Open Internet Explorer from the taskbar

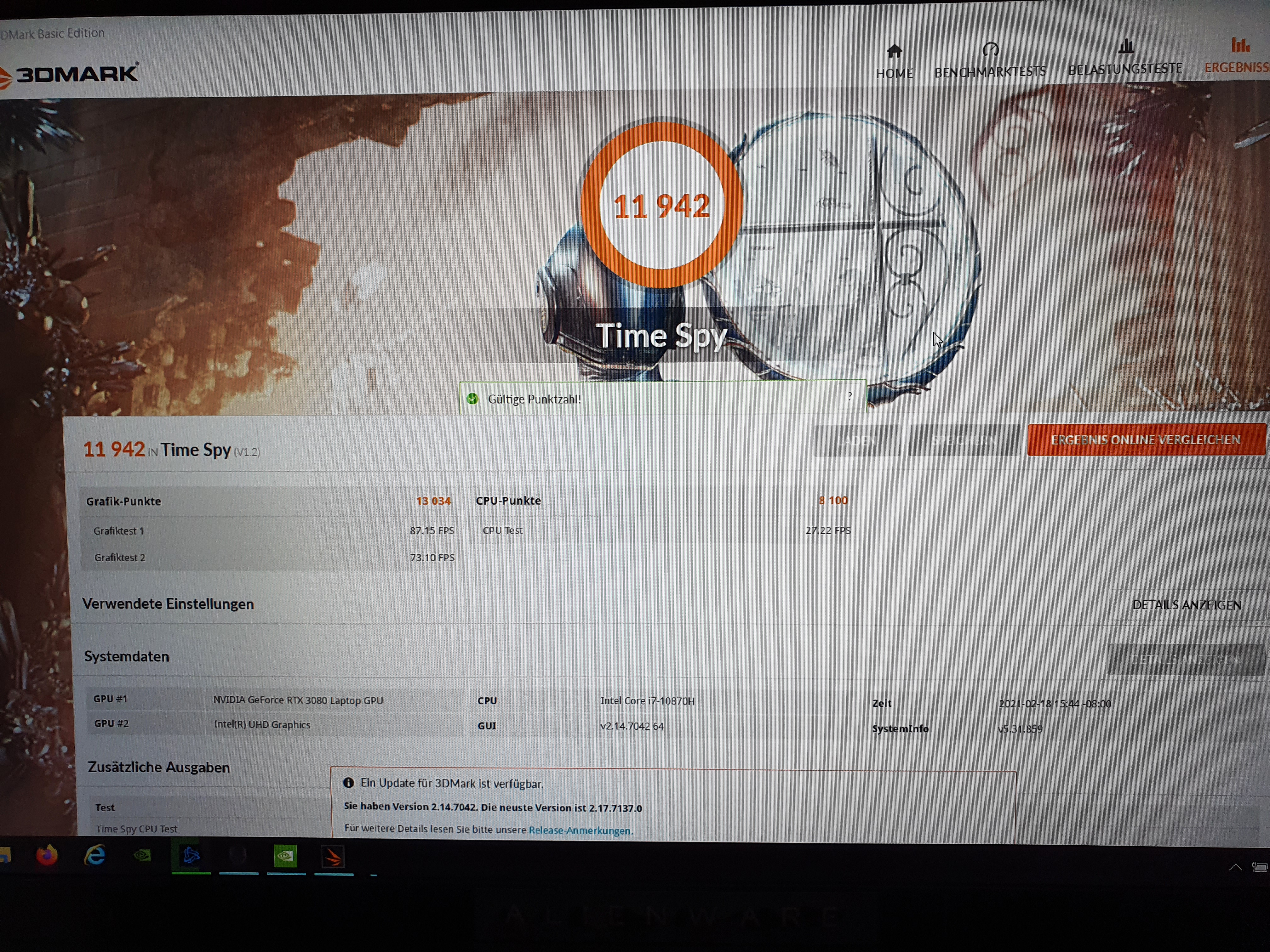tap(95, 856)
